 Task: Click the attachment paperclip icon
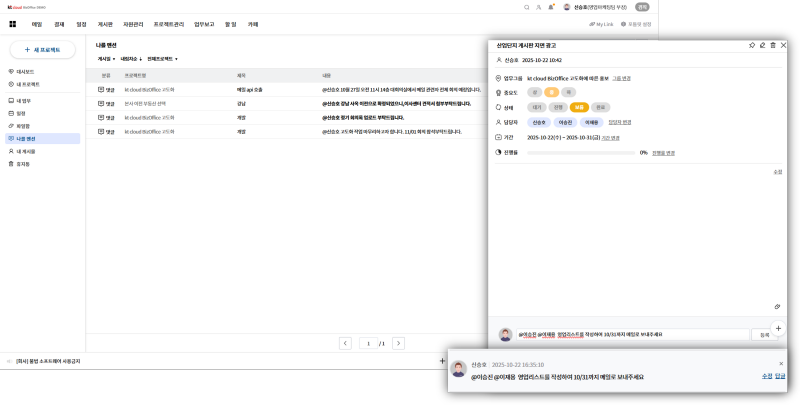pyautogui.click(x=777, y=307)
